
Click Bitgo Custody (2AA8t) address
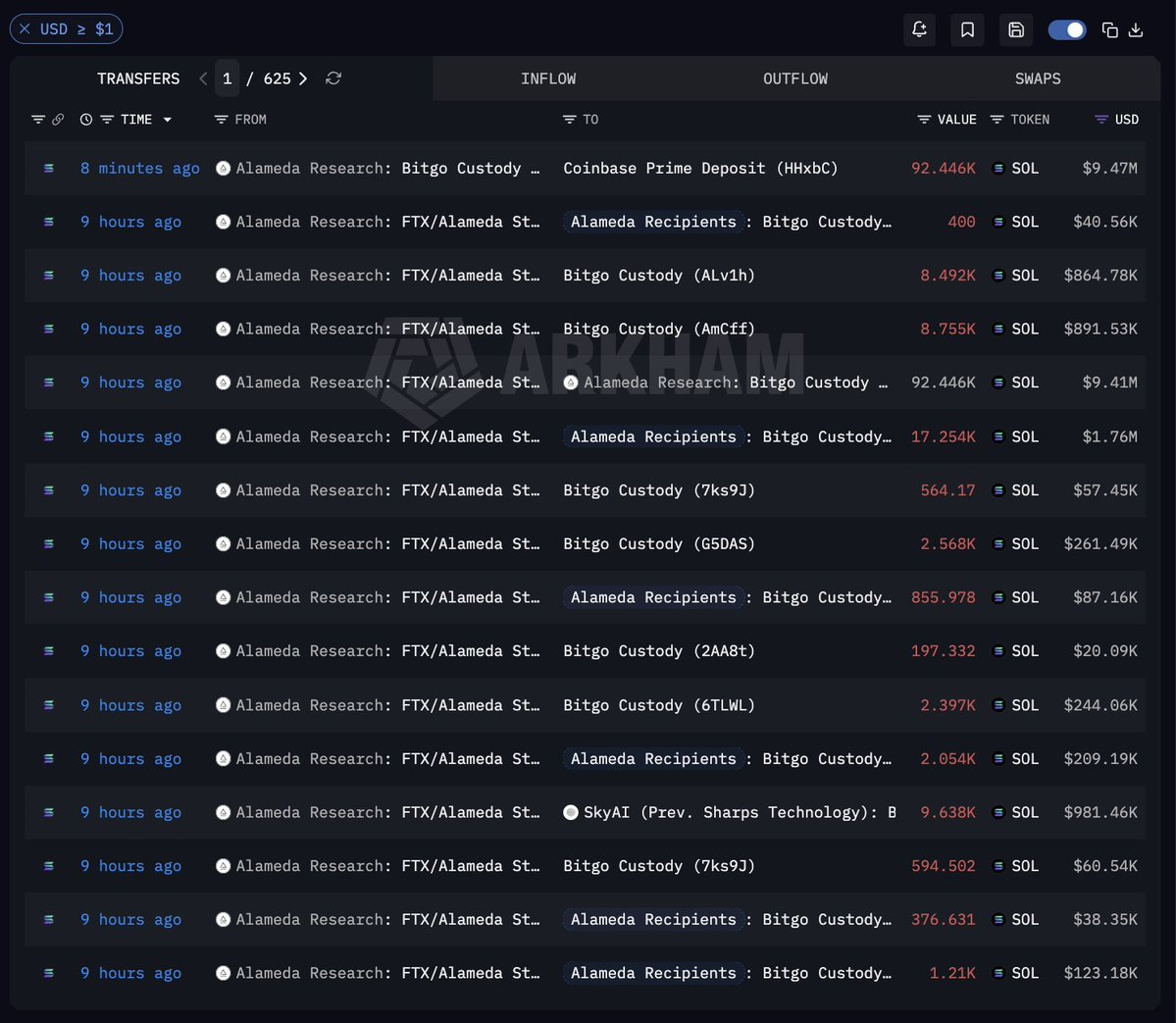pyautogui.click(x=659, y=651)
